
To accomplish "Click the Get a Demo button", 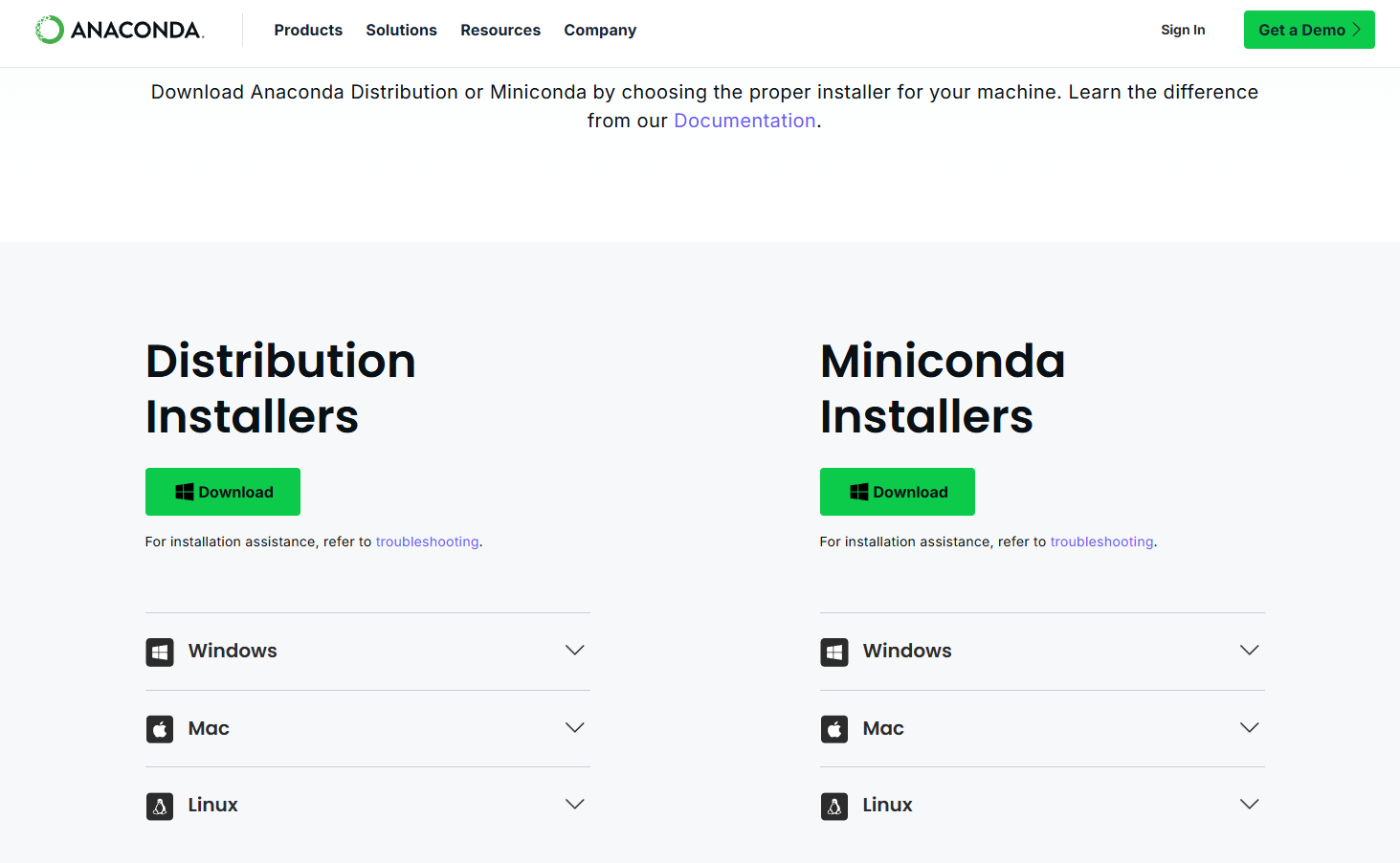I will 1309,30.
